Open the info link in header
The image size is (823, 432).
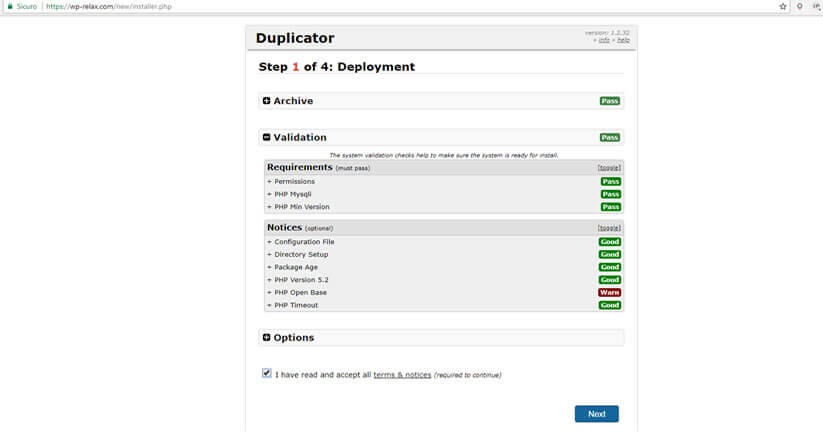[604, 40]
